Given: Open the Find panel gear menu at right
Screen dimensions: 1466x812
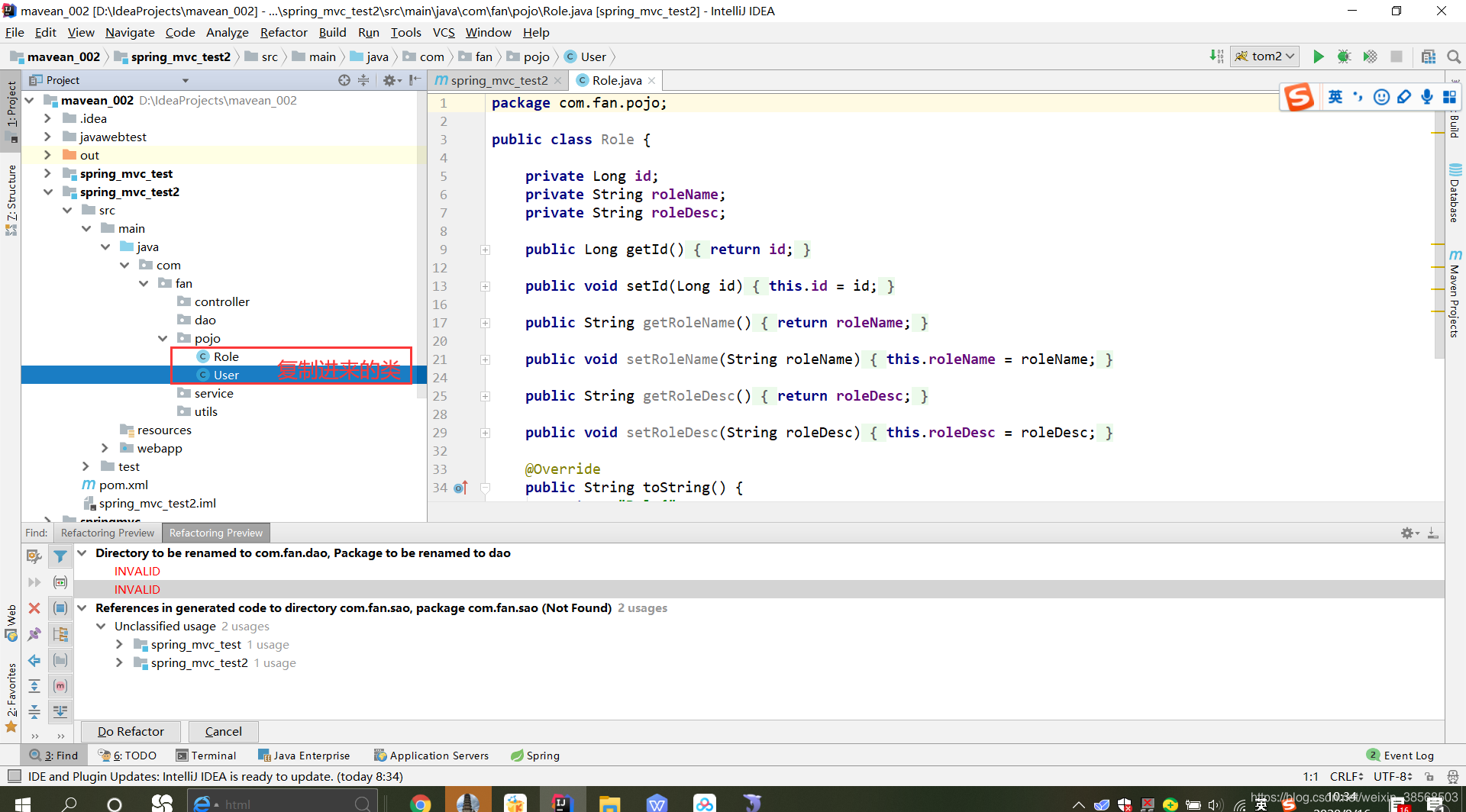Looking at the screenshot, I should (1409, 533).
